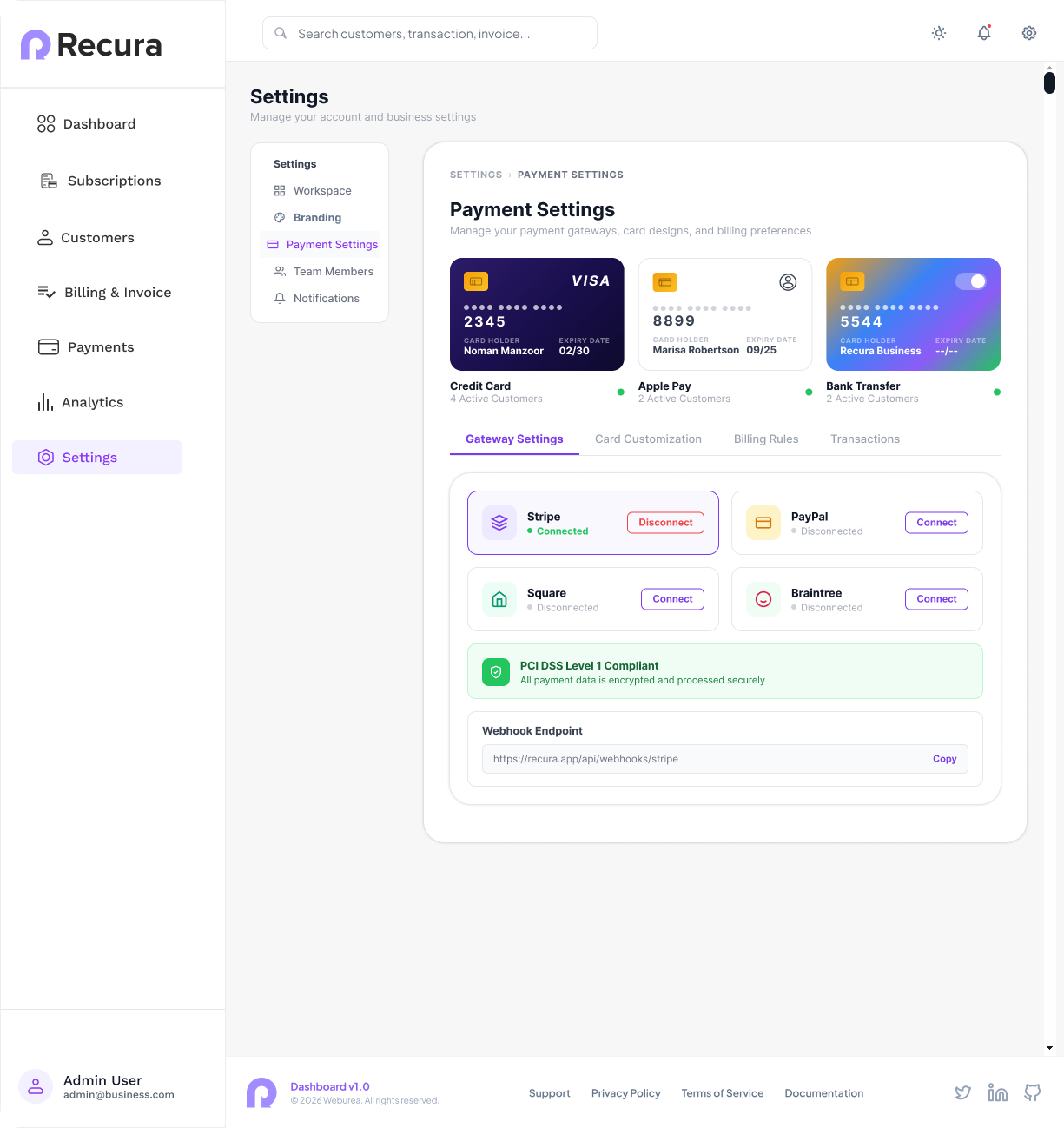Select the Visa credit card ending 2345
The image size is (1064, 1128).
(x=537, y=314)
